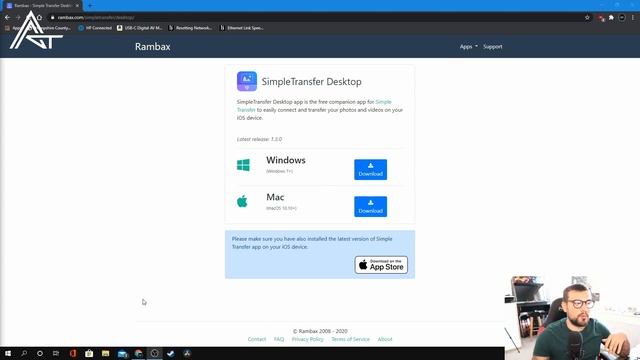Open the Windows Start menu
Screen dimensions: 640x360
pos(8,353)
